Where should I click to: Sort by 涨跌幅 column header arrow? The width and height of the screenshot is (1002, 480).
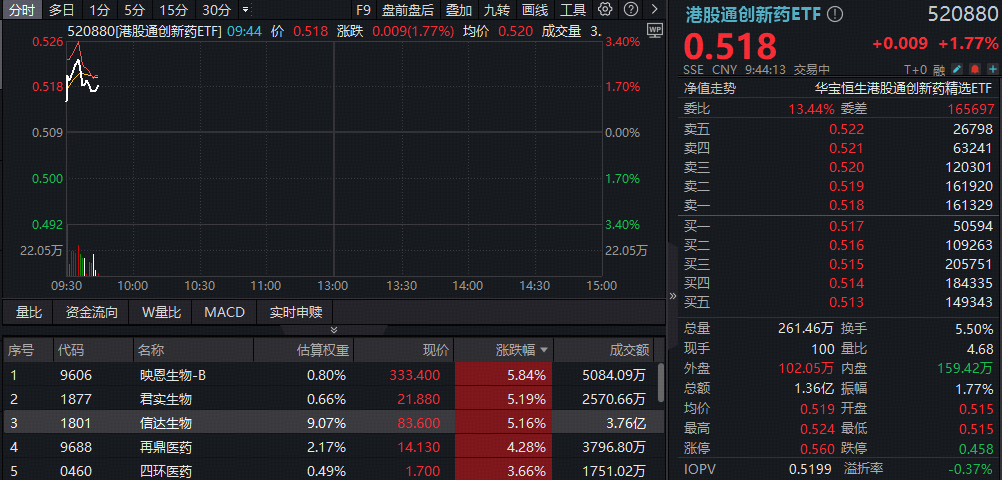click(544, 350)
